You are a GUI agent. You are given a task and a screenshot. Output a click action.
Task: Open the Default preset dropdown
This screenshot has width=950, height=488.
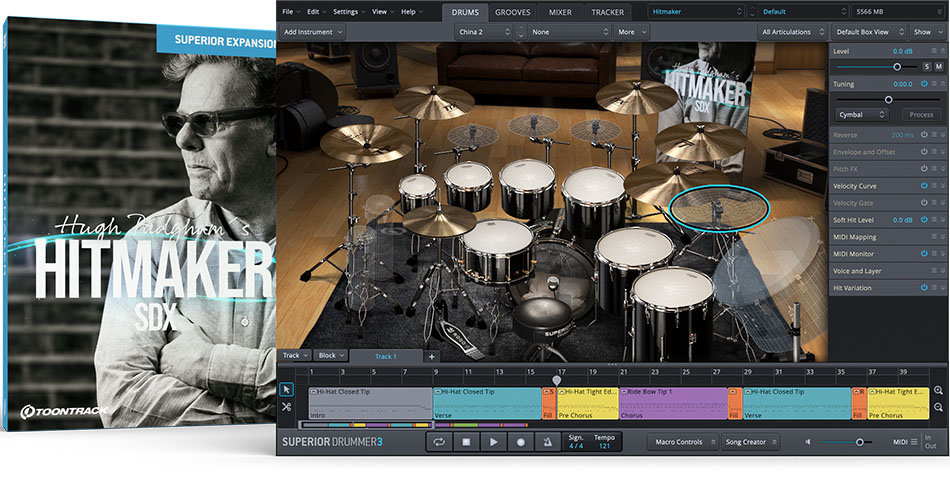tap(803, 12)
